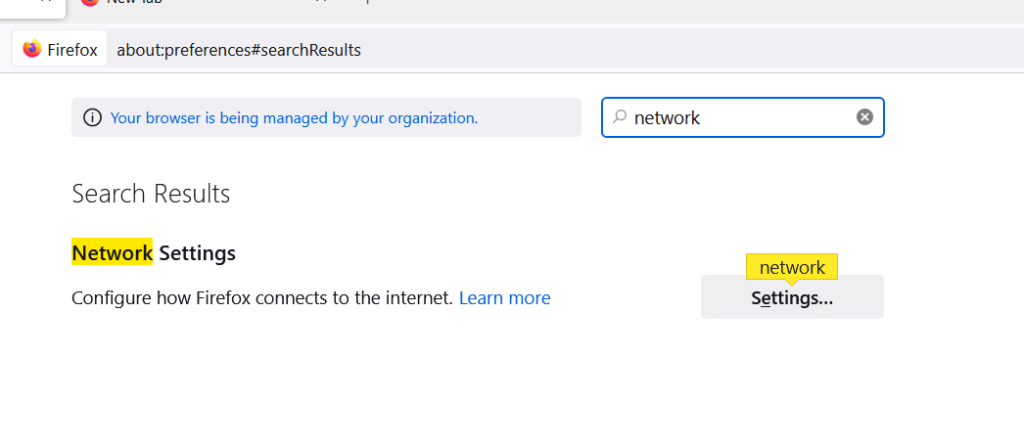Viewport: 1024px width, 447px height.
Task: Click the "Configure how Firefox connects" description text
Action: [262, 298]
